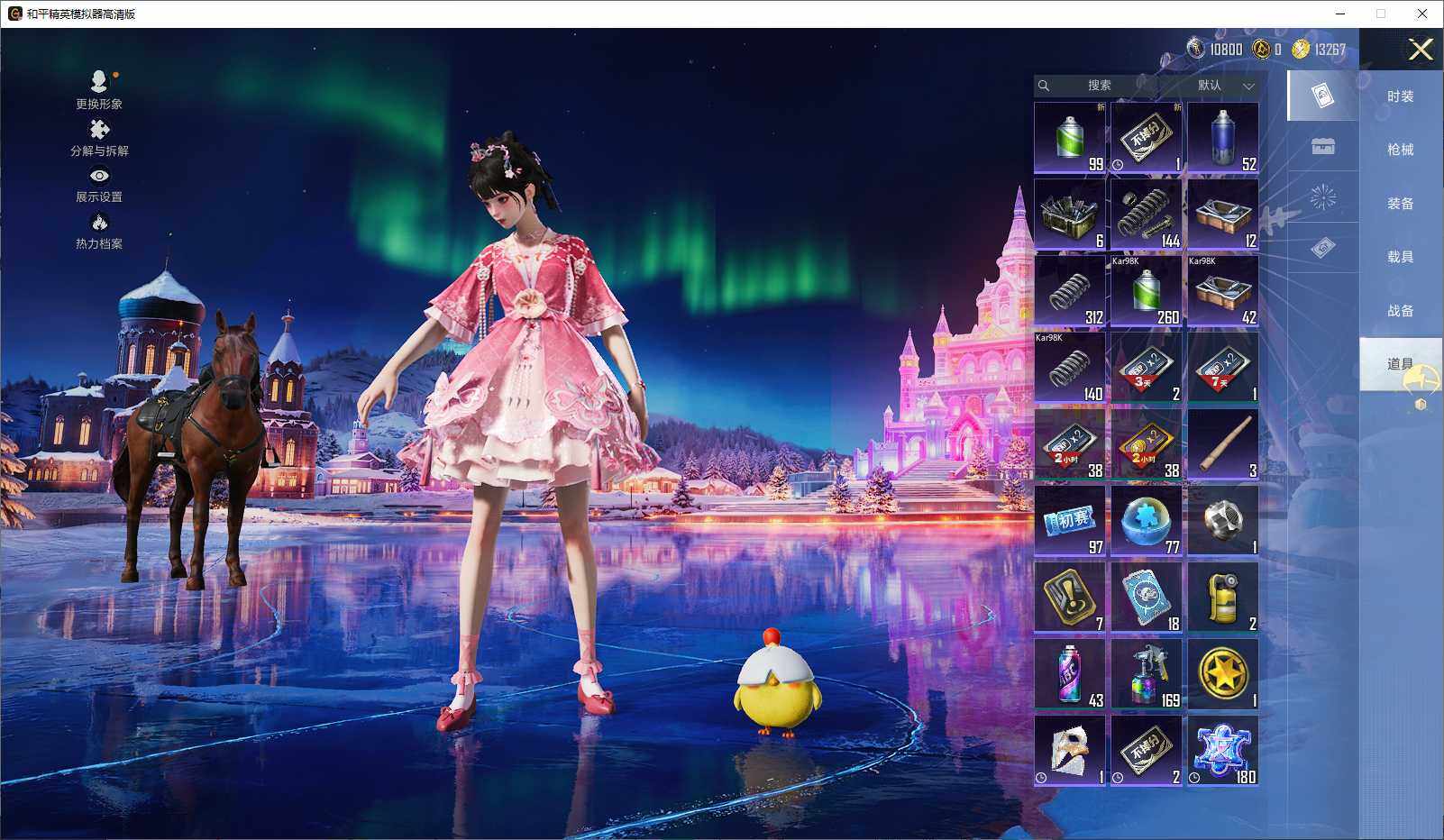Select the 初赛 ticket item 97
This screenshot has height=840, width=1444.
[1070, 520]
